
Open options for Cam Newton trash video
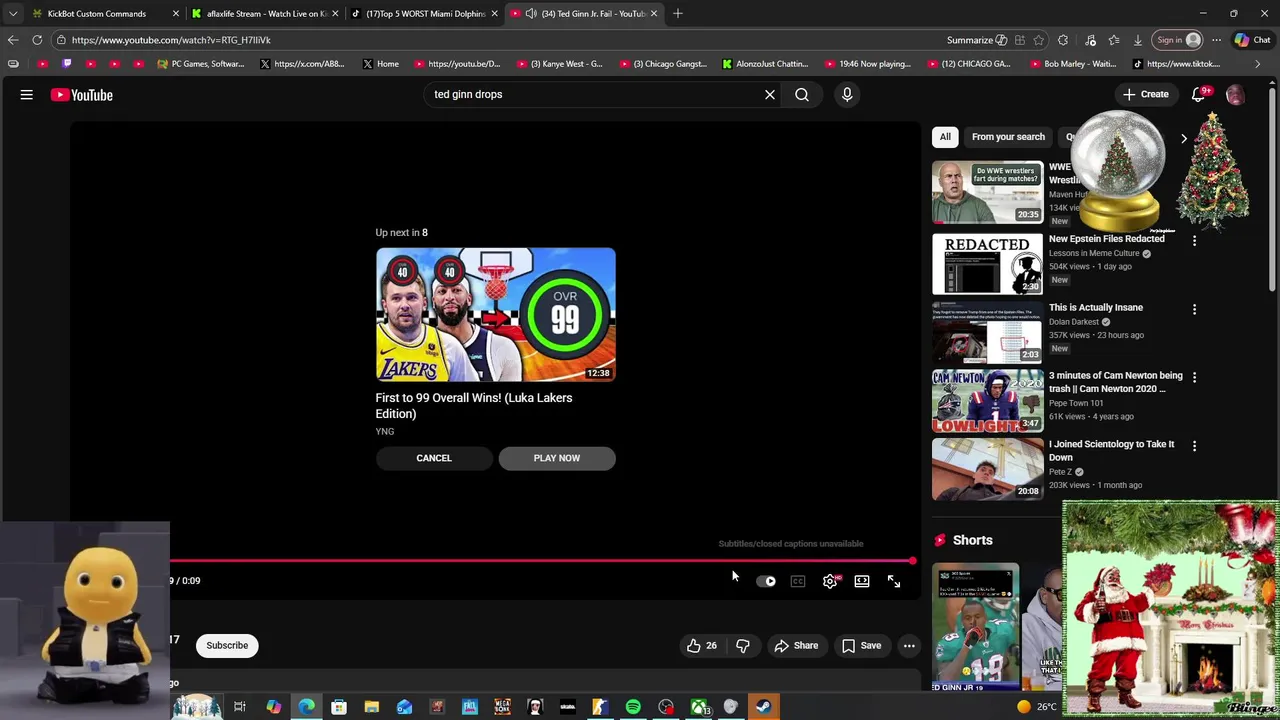1194,377
